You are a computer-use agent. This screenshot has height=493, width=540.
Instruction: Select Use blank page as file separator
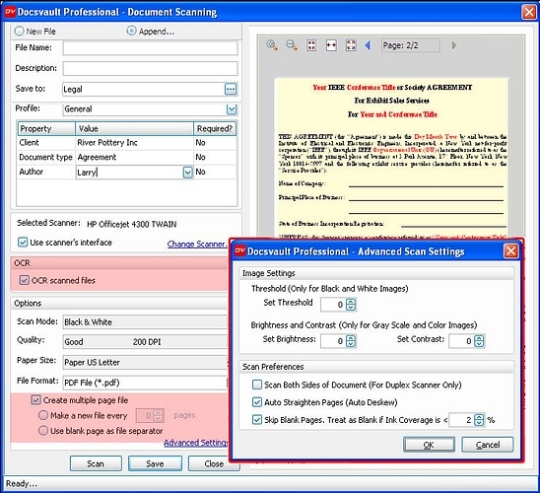coord(43,431)
